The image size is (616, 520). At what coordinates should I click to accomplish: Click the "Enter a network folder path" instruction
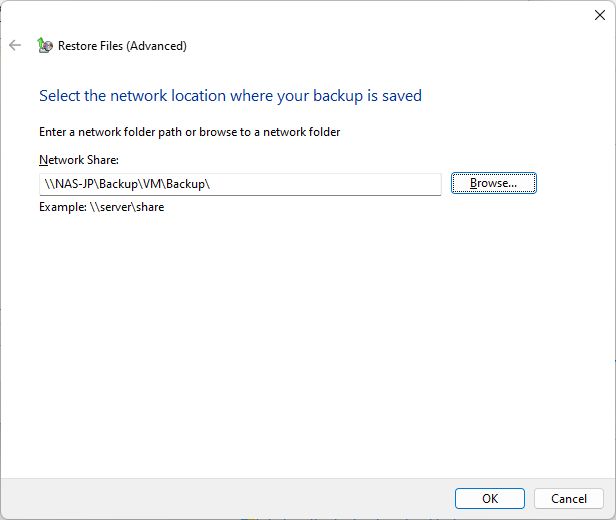189,132
